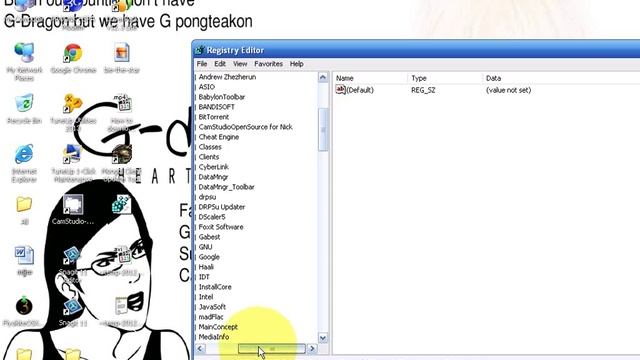Open the Recycle Bin desktop icon

tap(24, 109)
